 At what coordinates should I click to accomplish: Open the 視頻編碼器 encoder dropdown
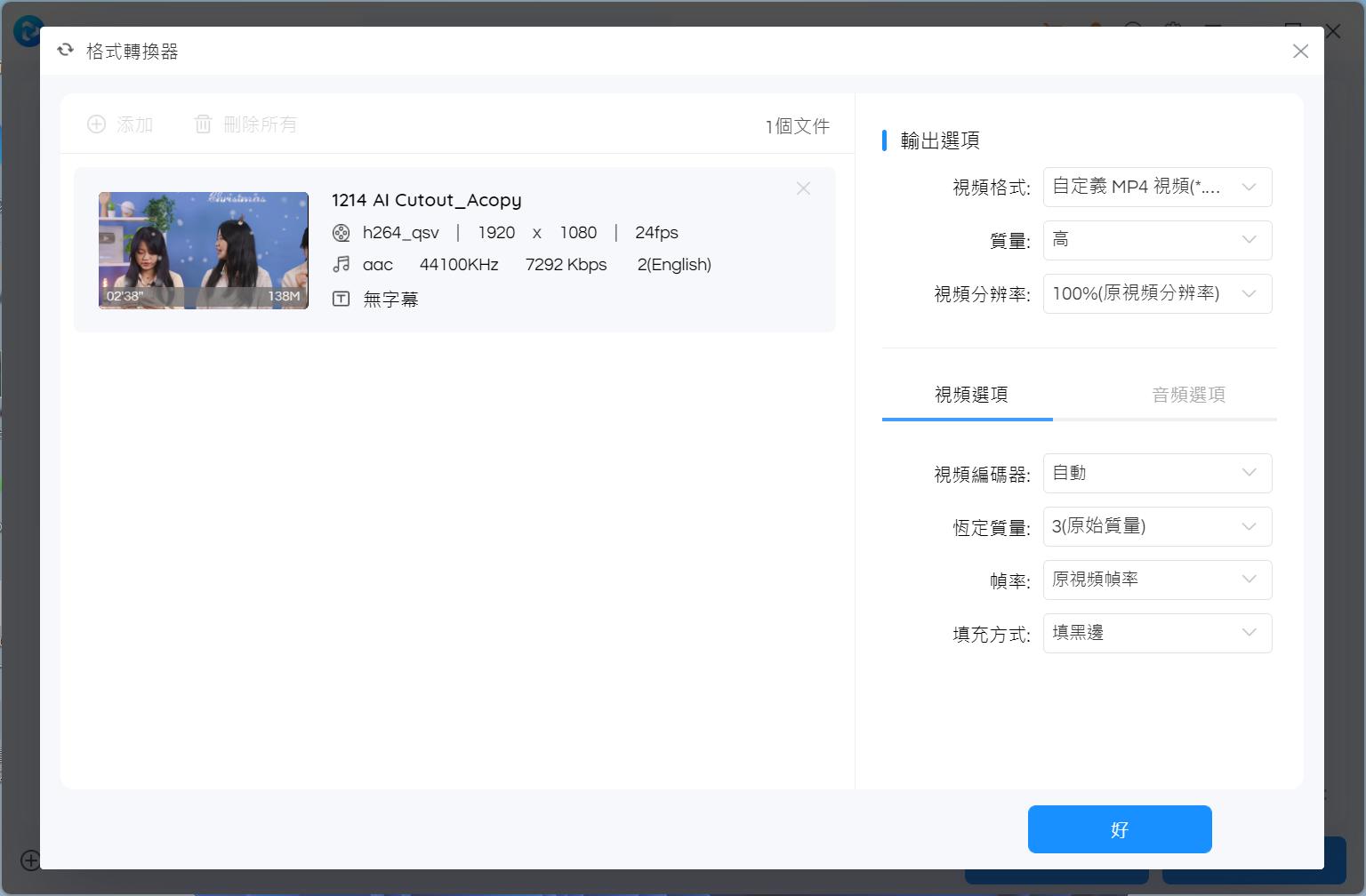pos(1157,473)
